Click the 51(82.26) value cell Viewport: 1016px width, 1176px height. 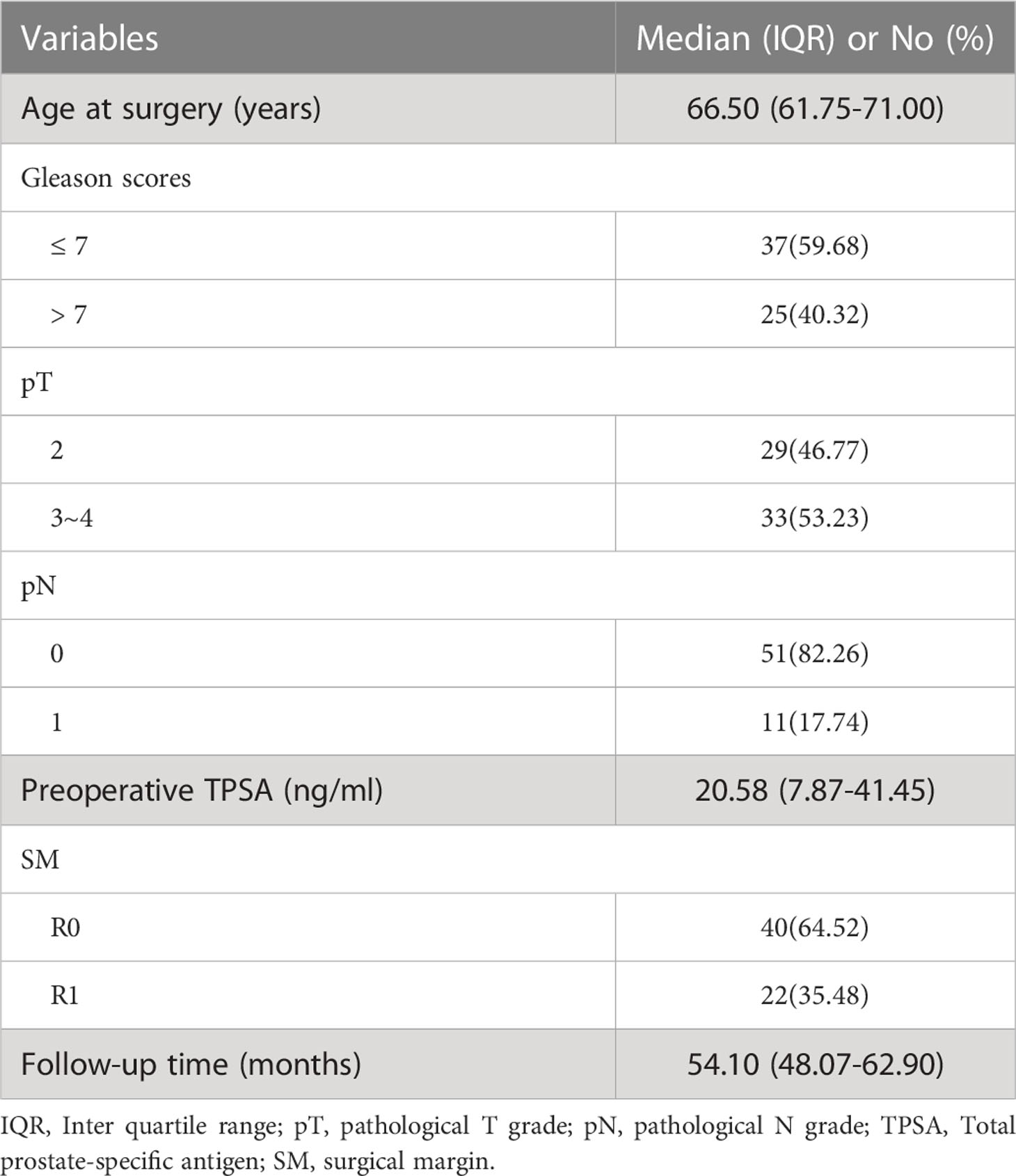816,653
